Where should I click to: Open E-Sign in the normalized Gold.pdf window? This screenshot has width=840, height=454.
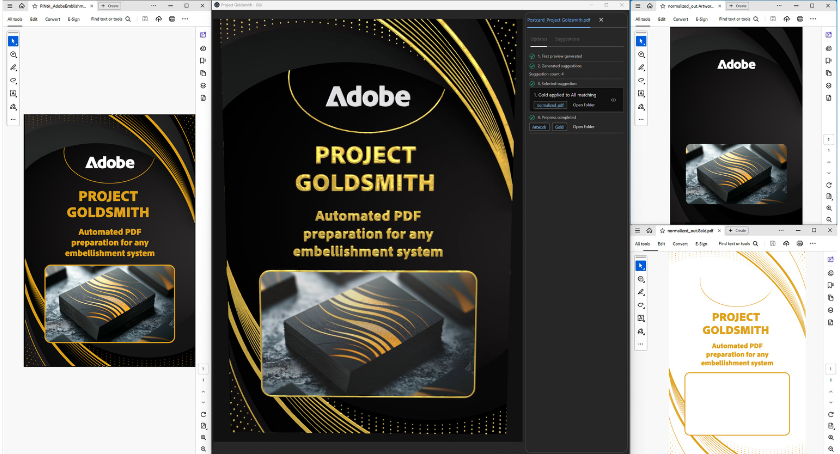pos(701,243)
